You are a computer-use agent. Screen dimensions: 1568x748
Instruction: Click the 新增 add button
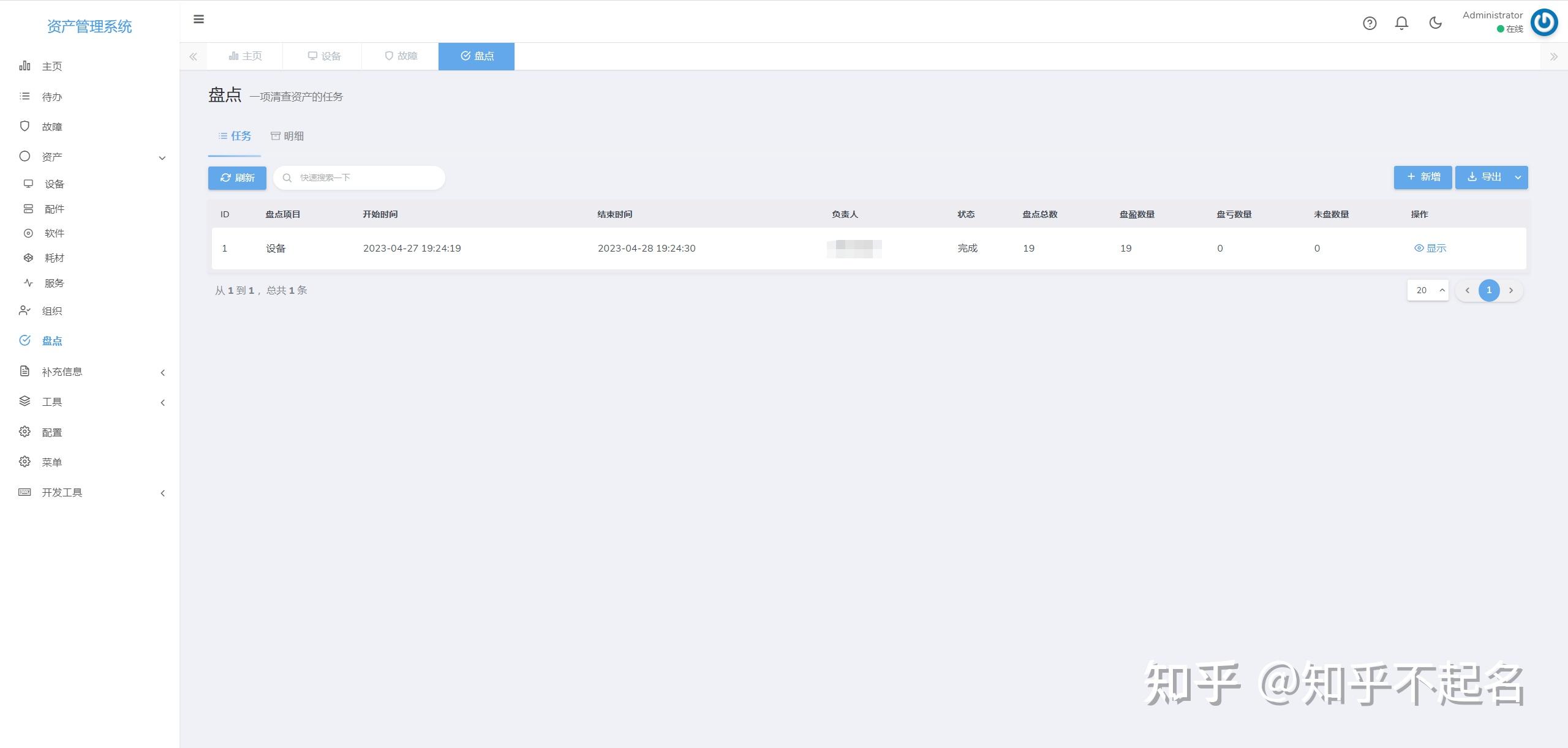[1422, 178]
